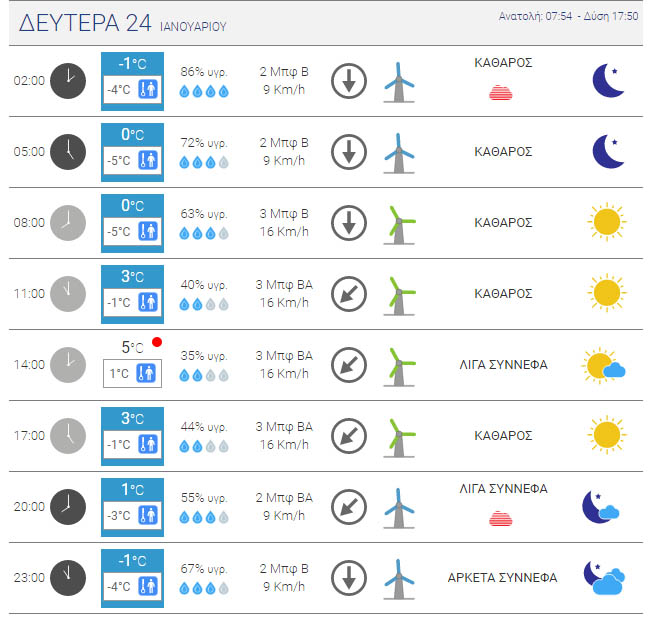Click the 86% humidity text at 02:00
The width and height of the screenshot is (655, 618).
204,72
